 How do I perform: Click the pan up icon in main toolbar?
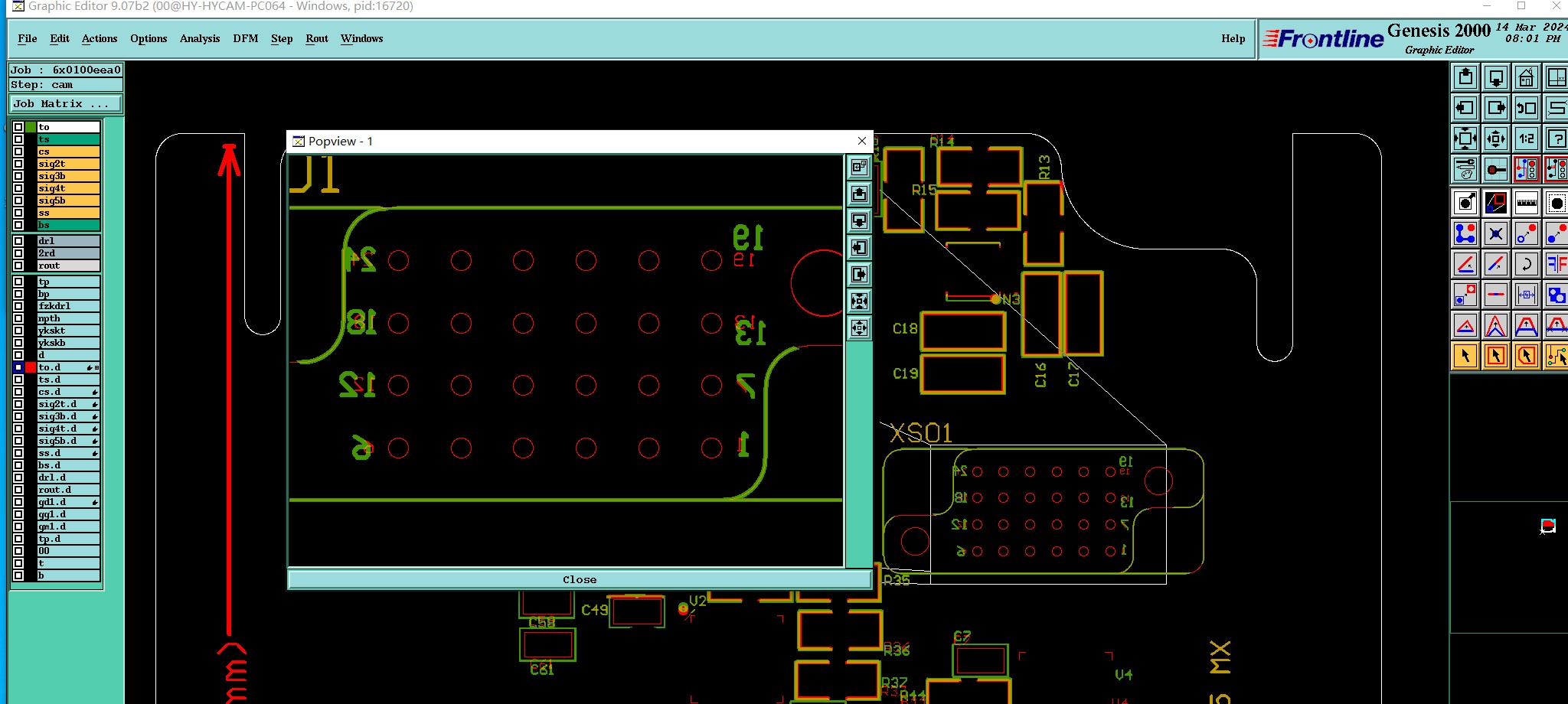pos(1465,77)
